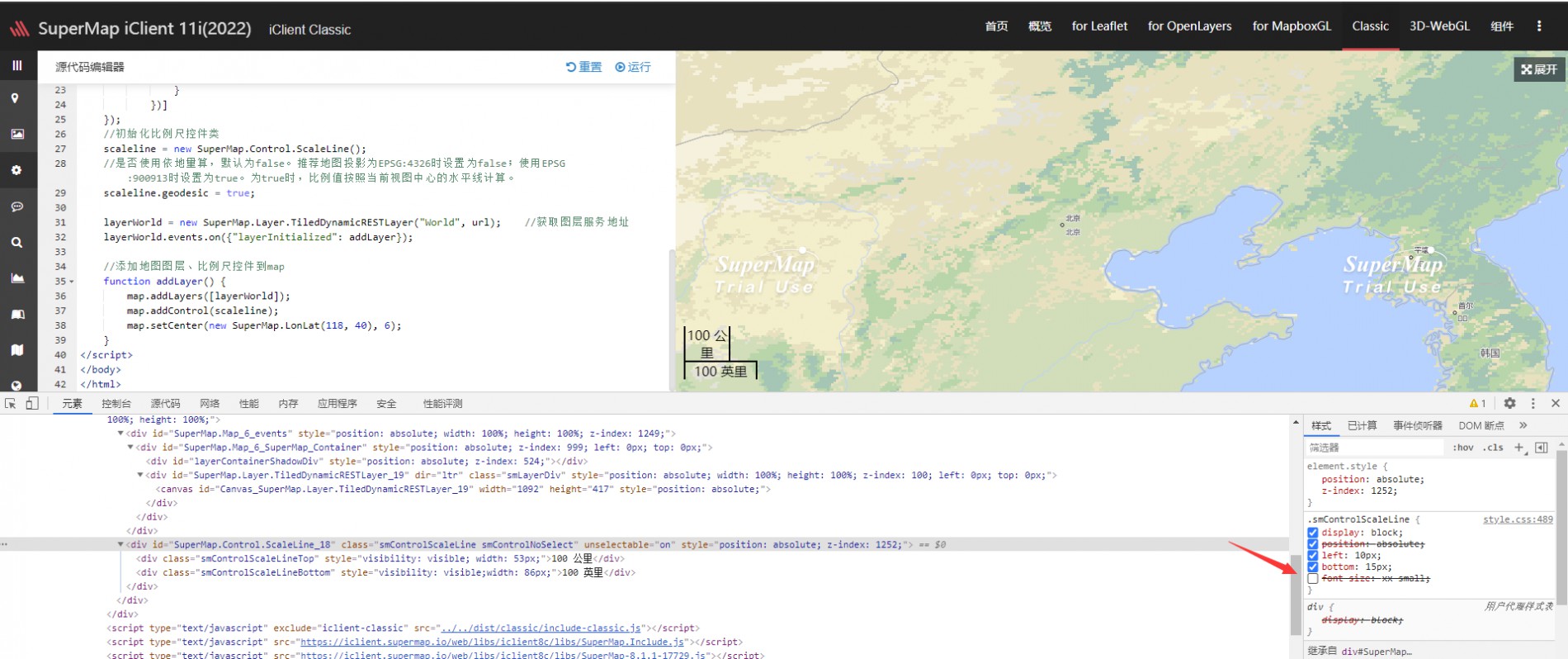Click the 筛选器 styles filter field
The width and height of the screenshot is (1568, 659).
click(x=1374, y=448)
